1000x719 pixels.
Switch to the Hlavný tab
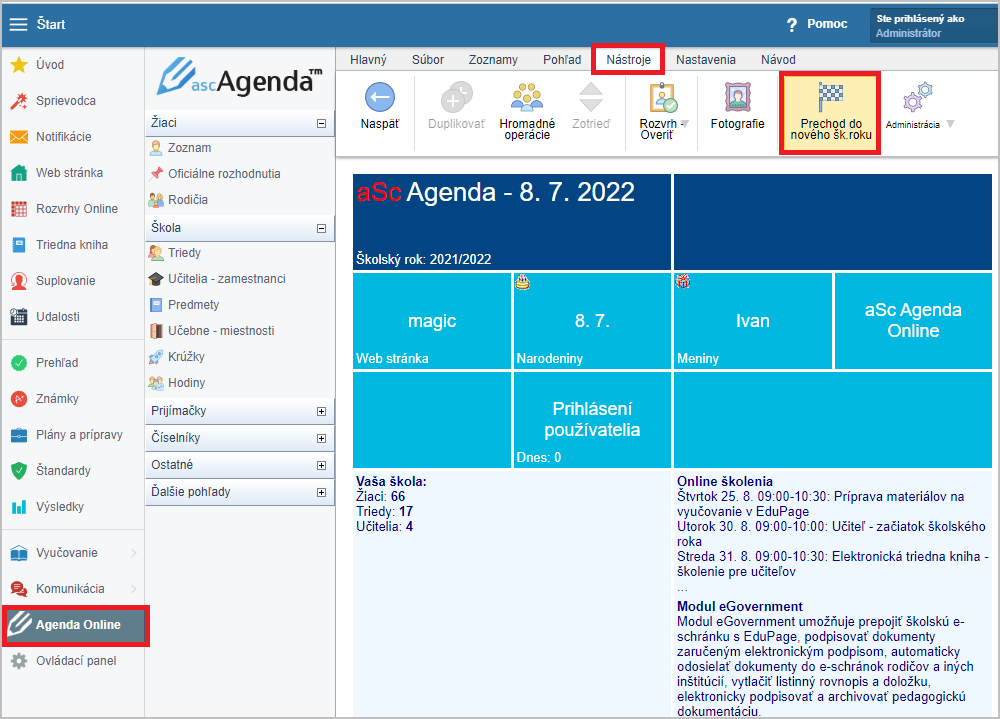click(x=368, y=59)
